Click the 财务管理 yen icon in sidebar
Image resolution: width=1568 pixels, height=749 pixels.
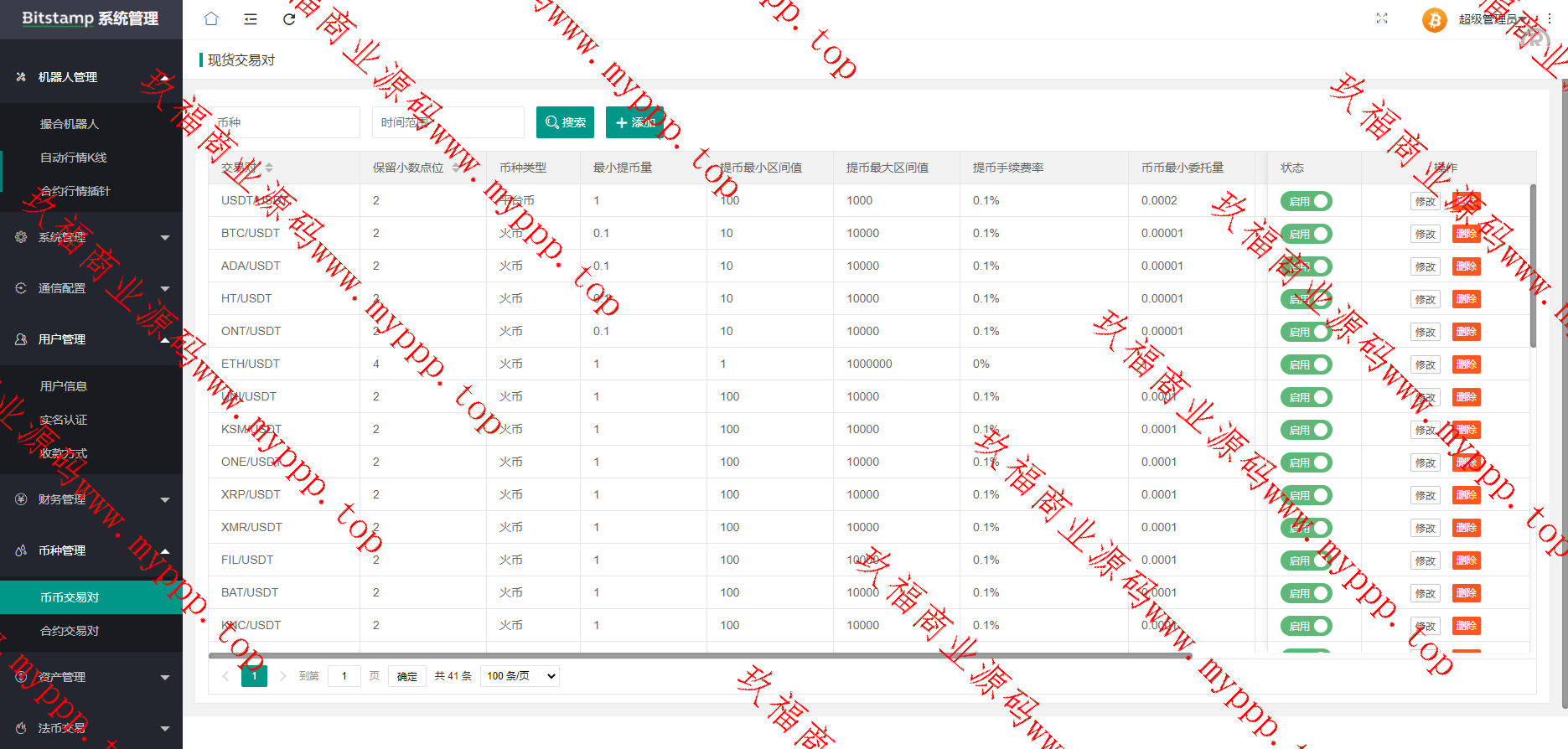click(21, 499)
